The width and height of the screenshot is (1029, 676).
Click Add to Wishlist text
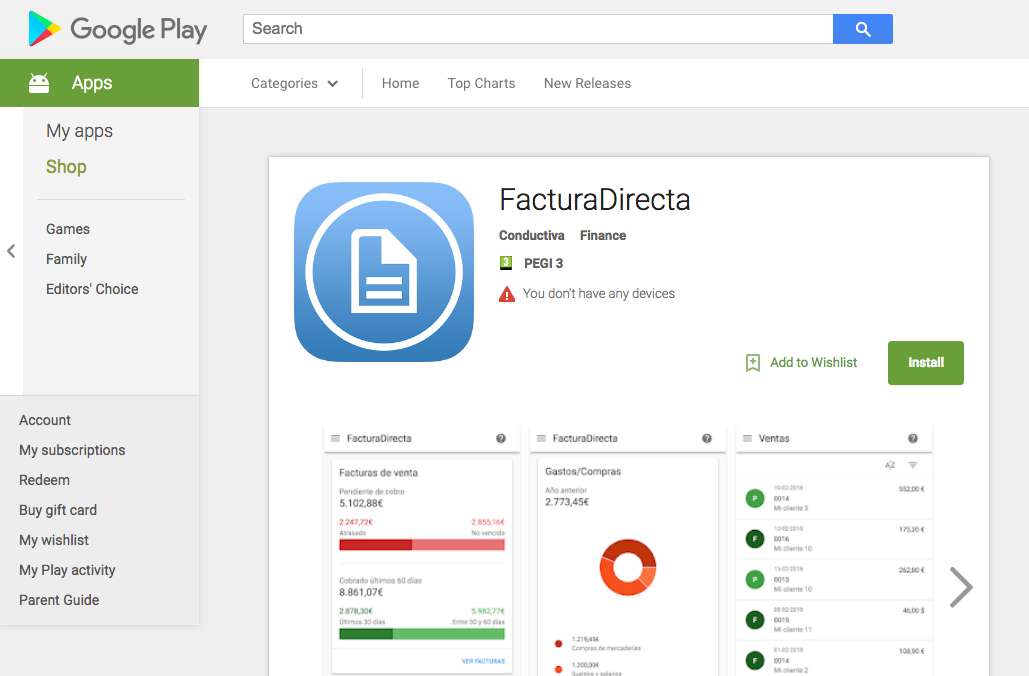tap(813, 362)
